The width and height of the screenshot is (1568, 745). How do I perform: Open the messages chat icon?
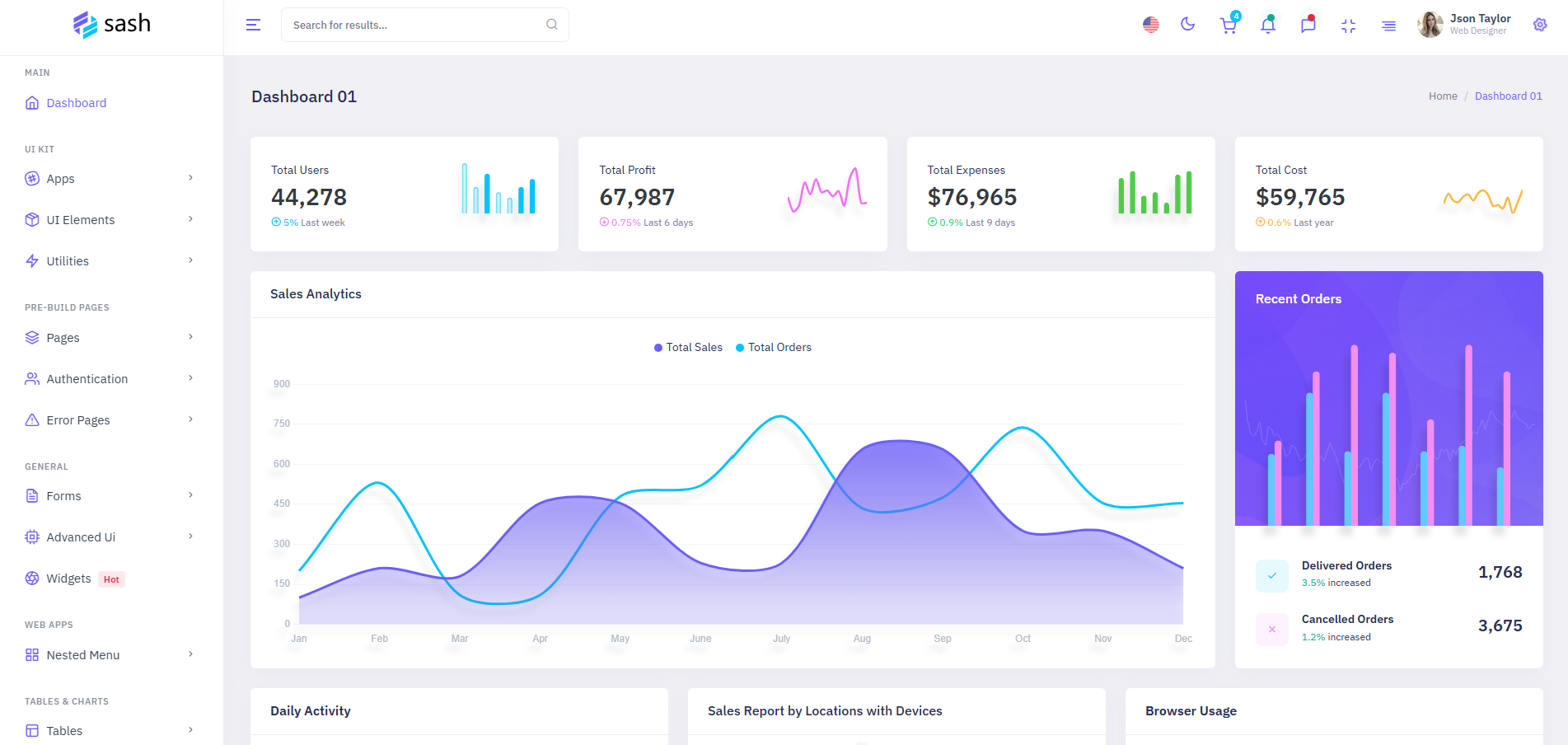click(x=1308, y=26)
